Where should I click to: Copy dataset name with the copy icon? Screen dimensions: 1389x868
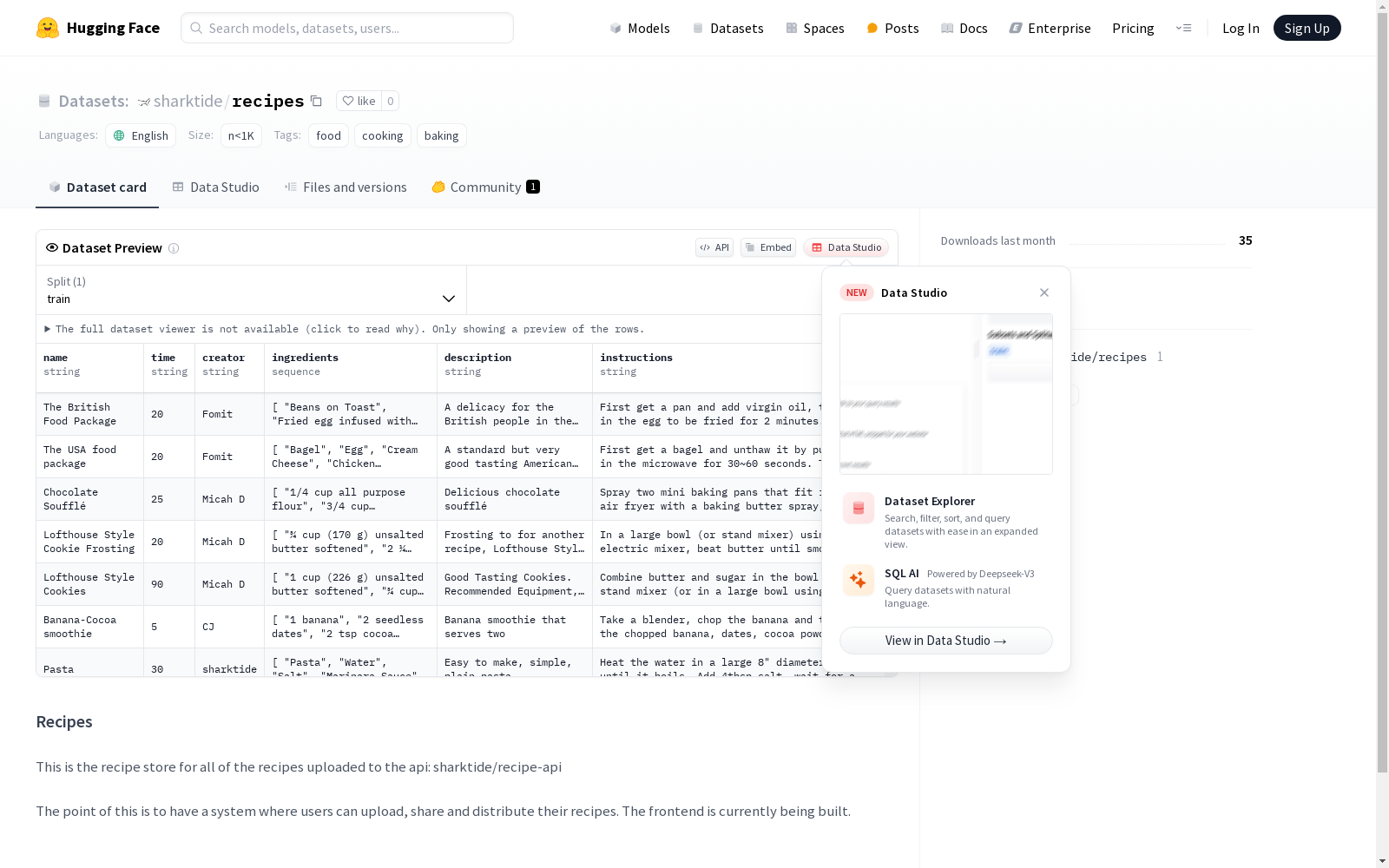coord(317,102)
